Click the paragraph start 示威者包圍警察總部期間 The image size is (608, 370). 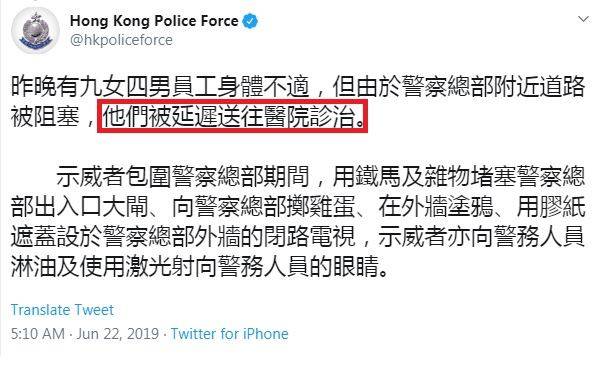pos(183,176)
